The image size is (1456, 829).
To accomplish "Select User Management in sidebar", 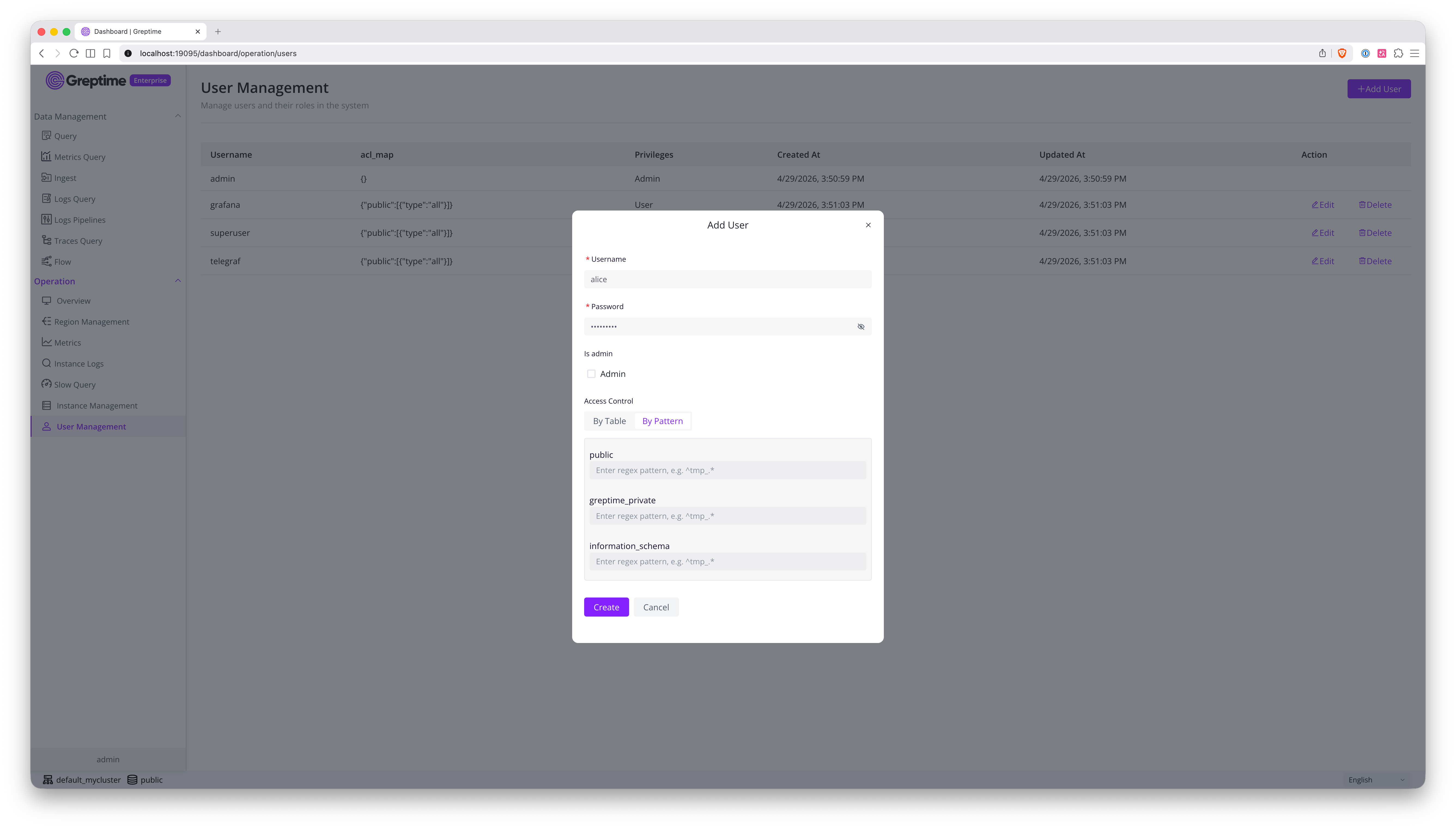I will pos(108,426).
